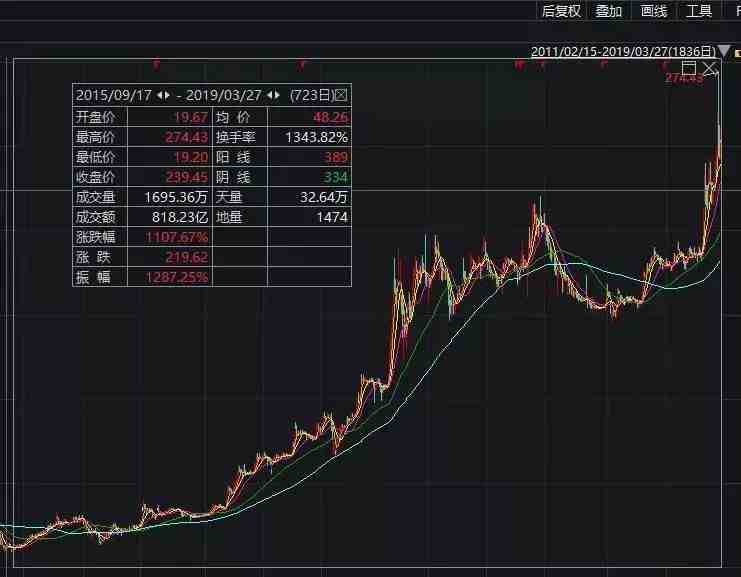Select the start date 2015/09/17 text
The height and width of the screenshot is (577, 741).
coord(113,95)
